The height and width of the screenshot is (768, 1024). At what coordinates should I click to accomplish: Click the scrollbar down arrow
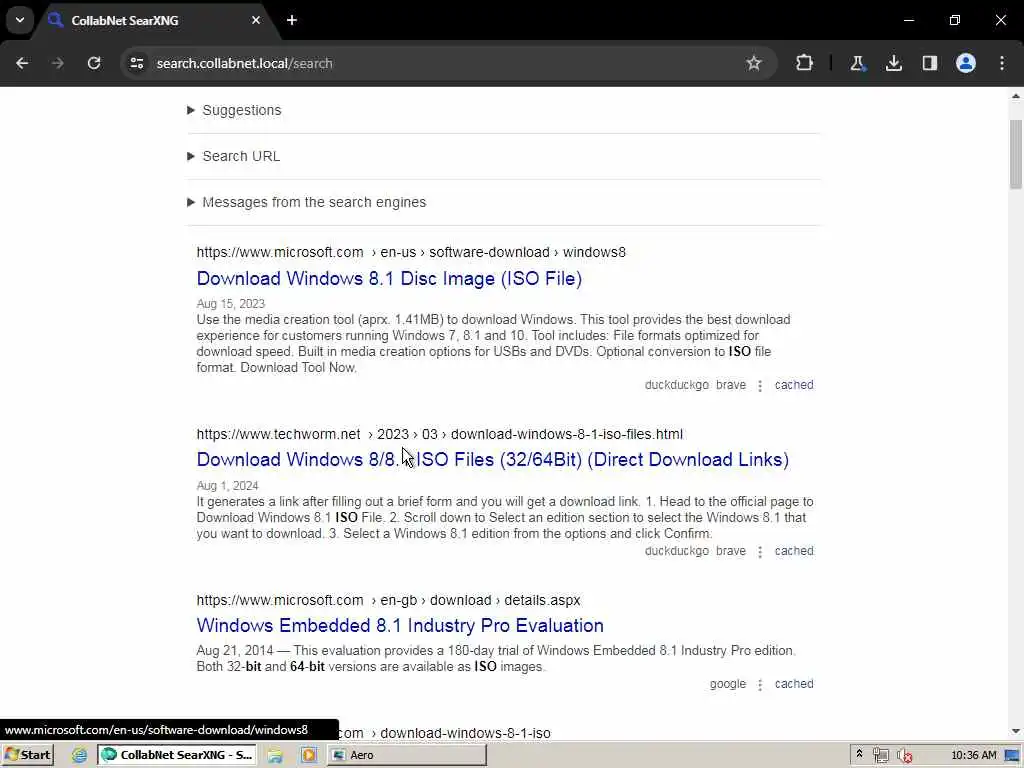pos(1016,732)
